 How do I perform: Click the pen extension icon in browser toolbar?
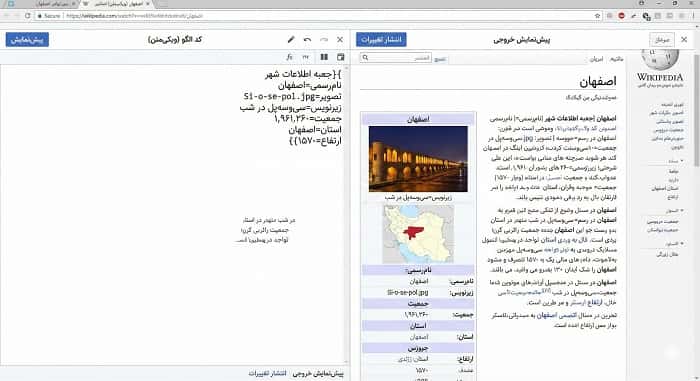pyautogui.click(x=633, y=16)
